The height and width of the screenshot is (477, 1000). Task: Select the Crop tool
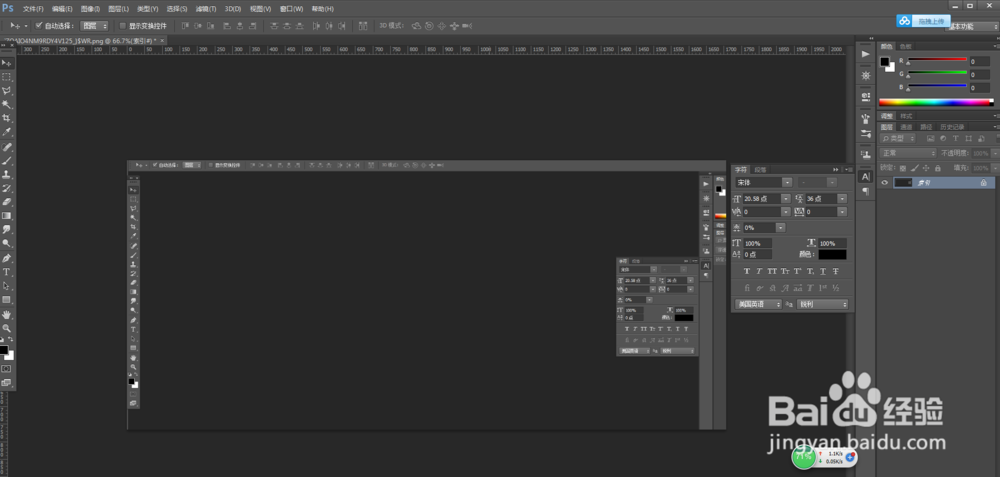(x=7, y=119)
